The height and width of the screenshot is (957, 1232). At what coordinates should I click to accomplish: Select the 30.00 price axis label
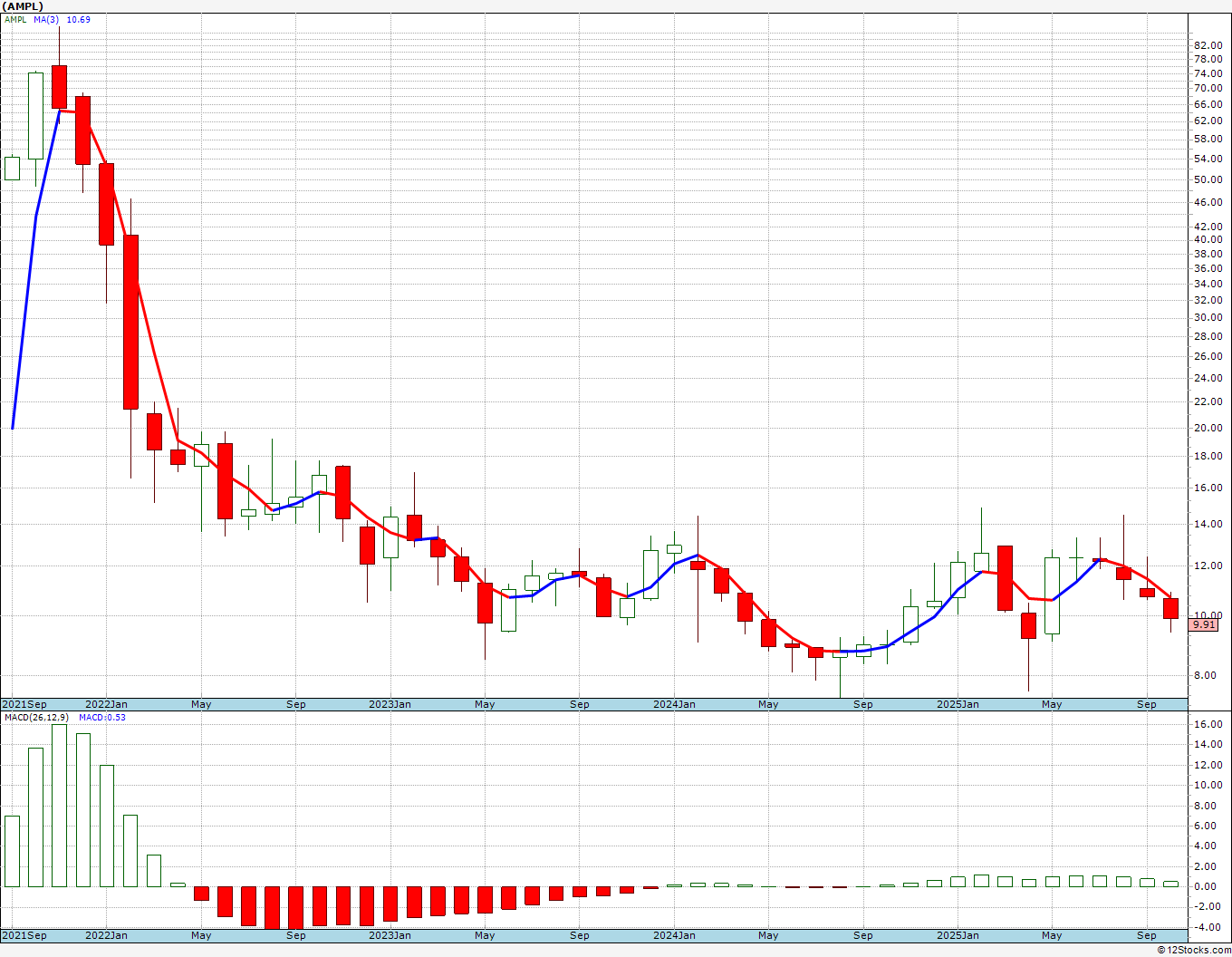point(1208,317)
